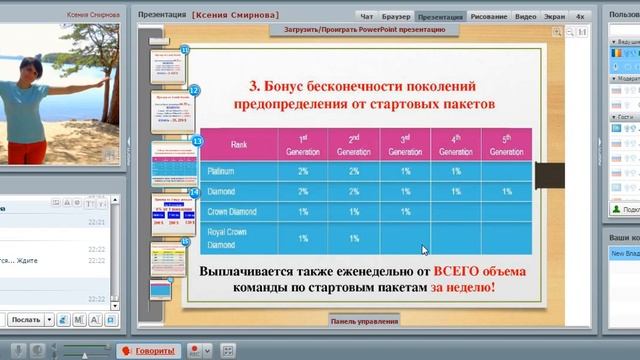Click the first small icon above chat messages
Viewport: 640px width, 360px height.
(56, 202)
